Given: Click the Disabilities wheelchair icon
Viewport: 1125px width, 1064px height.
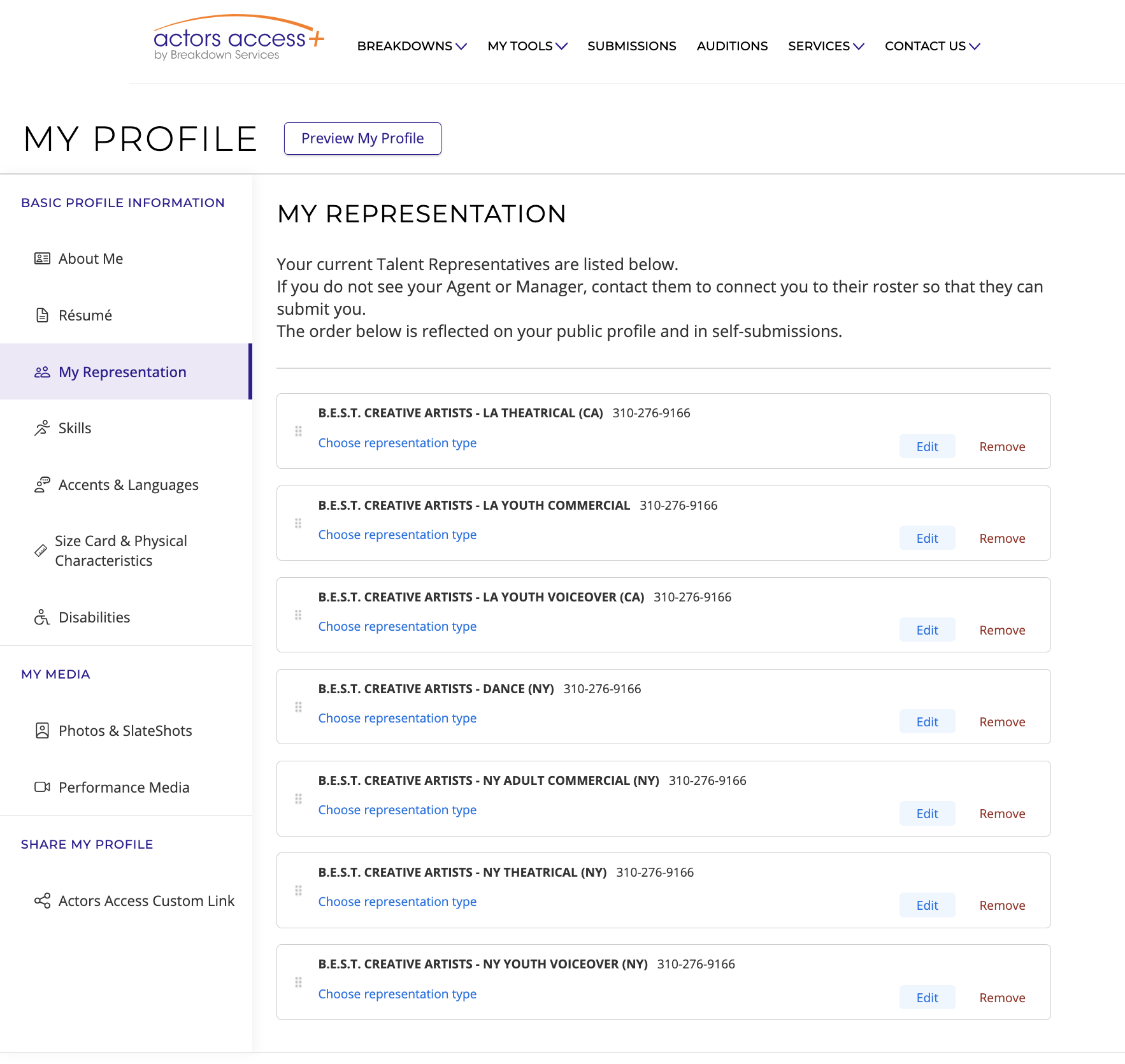Looking at the screenshot, I should [x=42, y=617].
